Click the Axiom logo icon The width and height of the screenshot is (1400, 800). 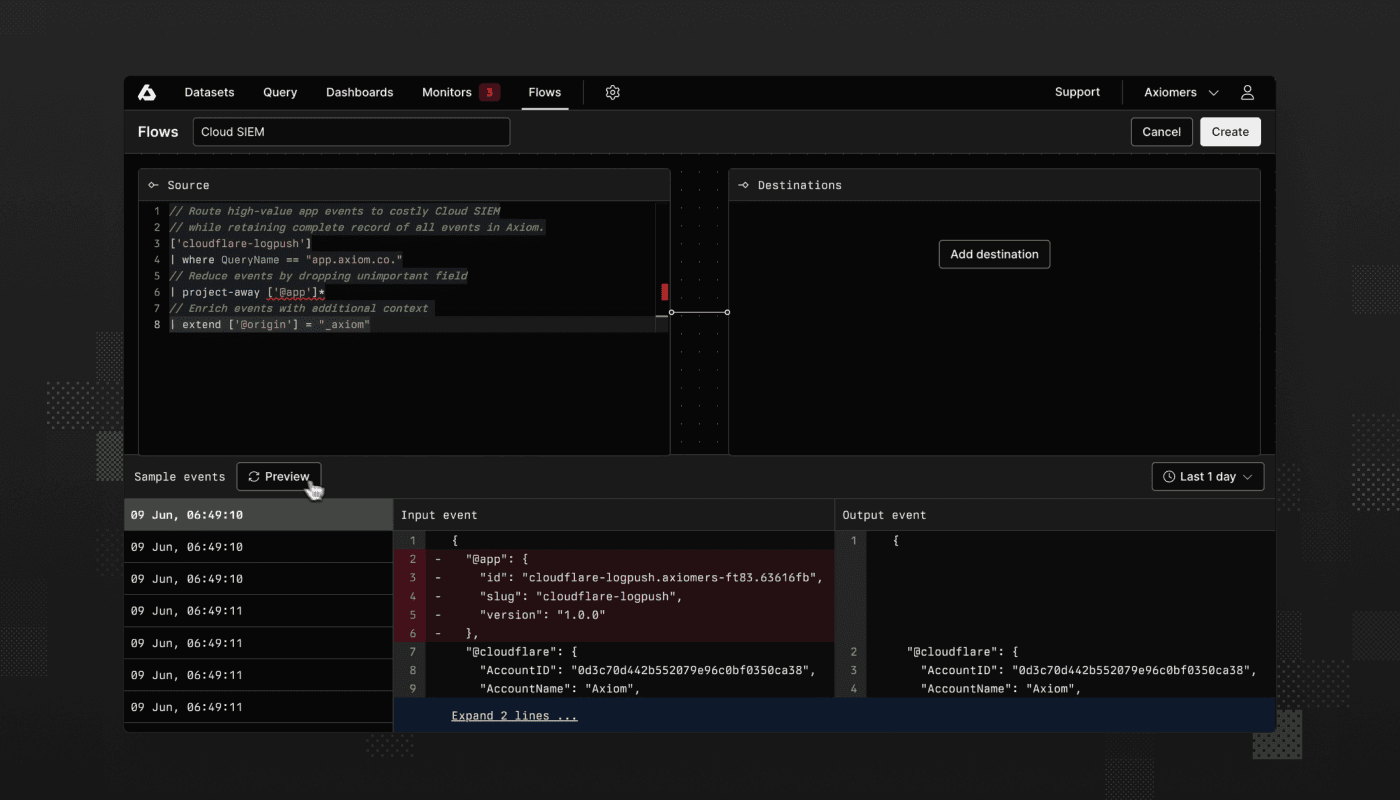pyautogui.click(x=147, y=92)
